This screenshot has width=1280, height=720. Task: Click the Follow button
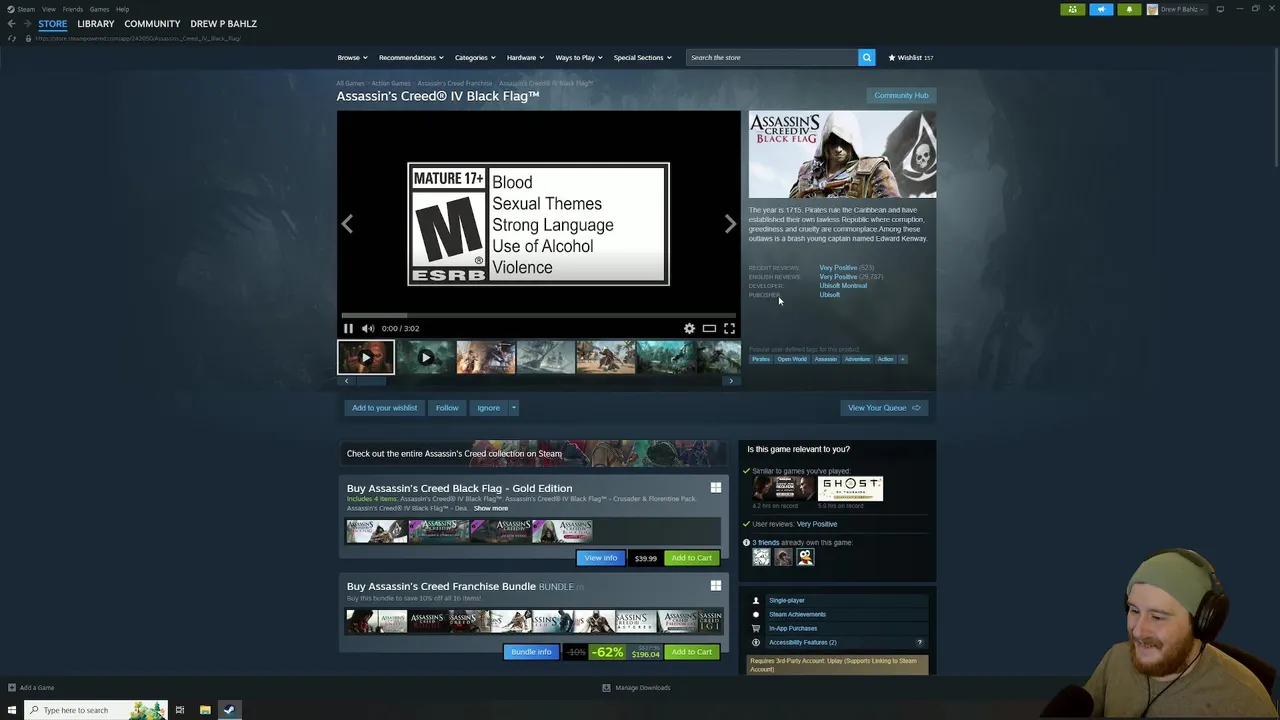[x=447, y=408]
